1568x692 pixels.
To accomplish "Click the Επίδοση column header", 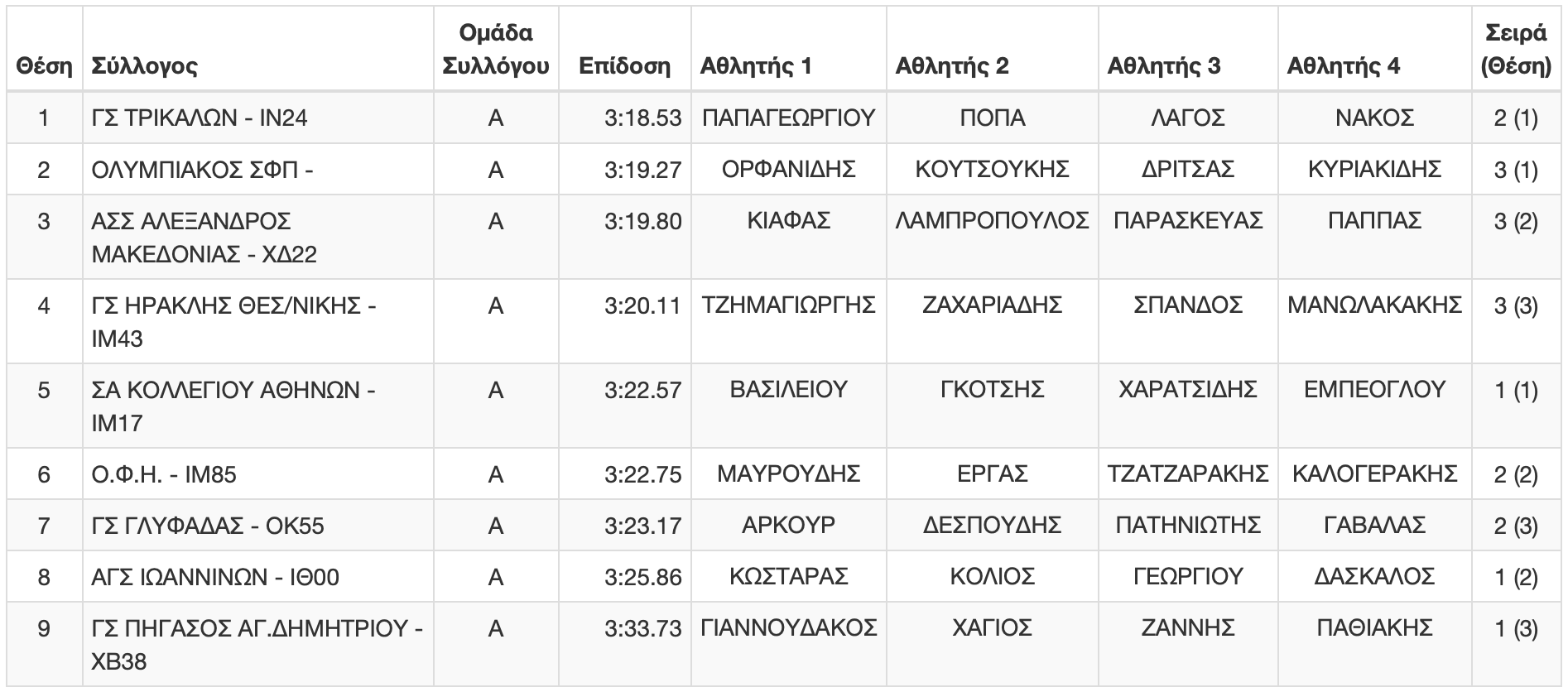I will point(624,66).
